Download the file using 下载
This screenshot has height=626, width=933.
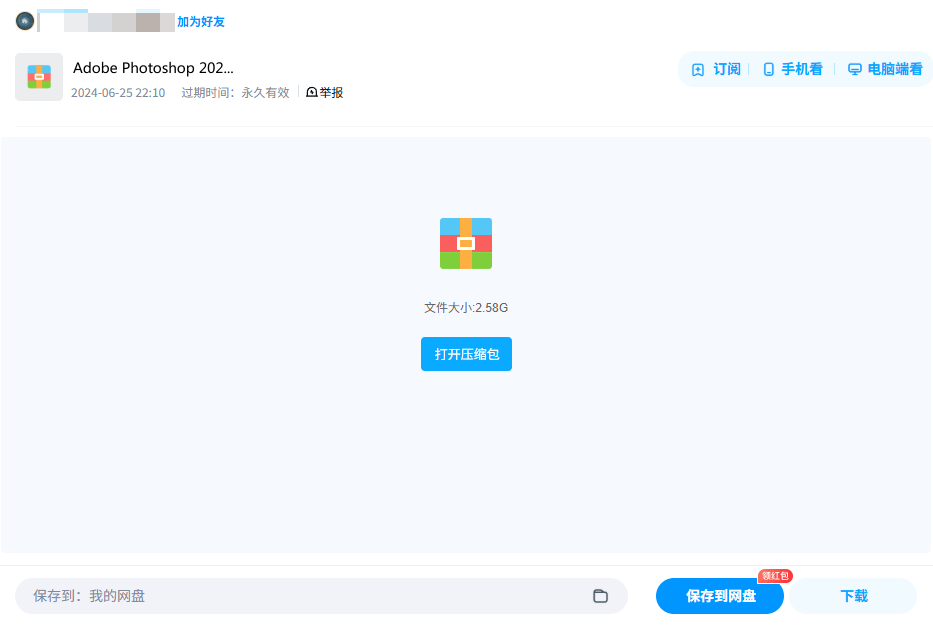pyautogui.click(x=851, y=595)
